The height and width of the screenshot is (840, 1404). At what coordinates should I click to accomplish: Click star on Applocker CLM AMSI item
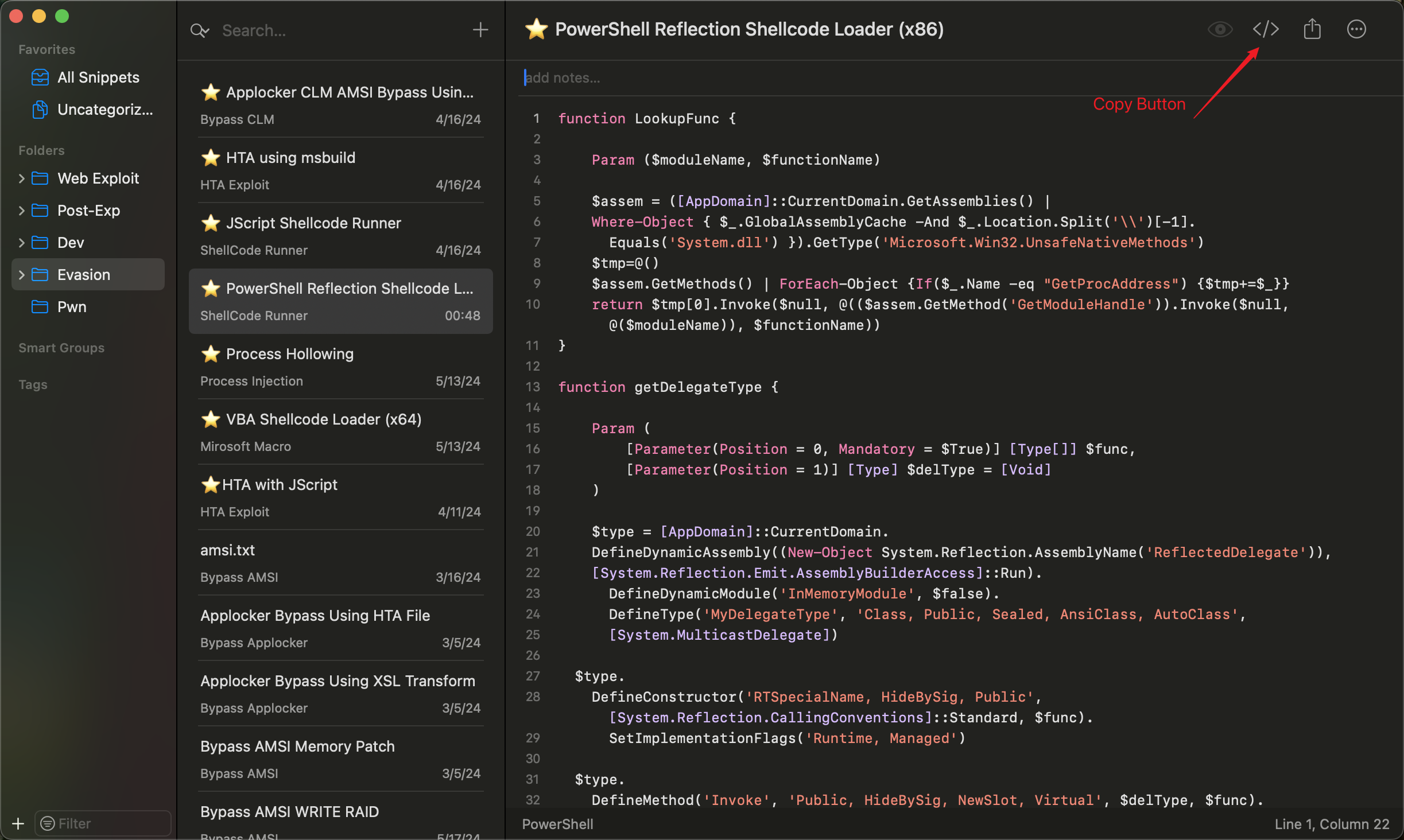(x=211, y=92)
